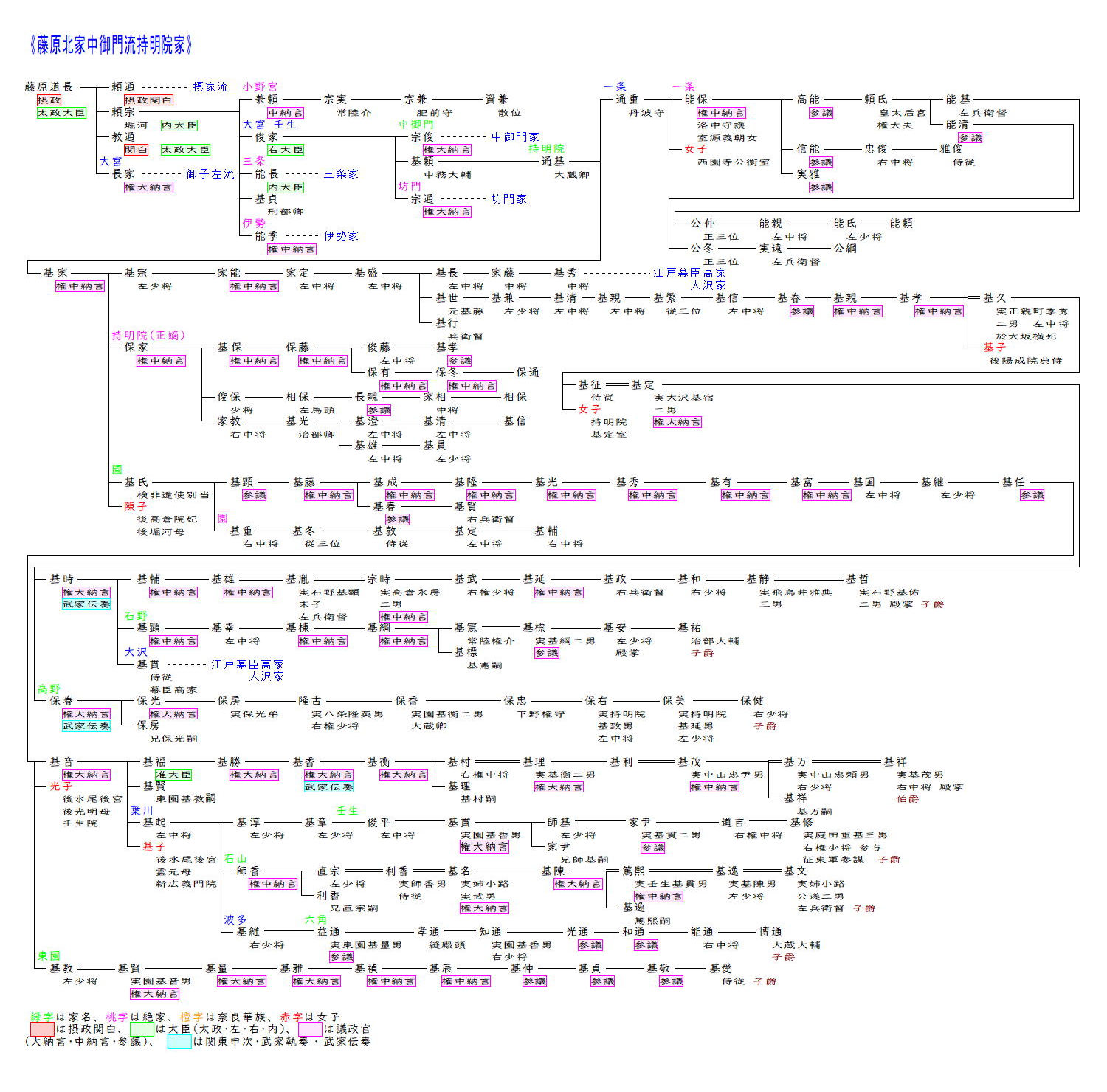Open the 三条家 link next to 能長
Image resolution: width=1107 pixels, height=1092 pixels.
pyautogui.click(x=341, y=174)
